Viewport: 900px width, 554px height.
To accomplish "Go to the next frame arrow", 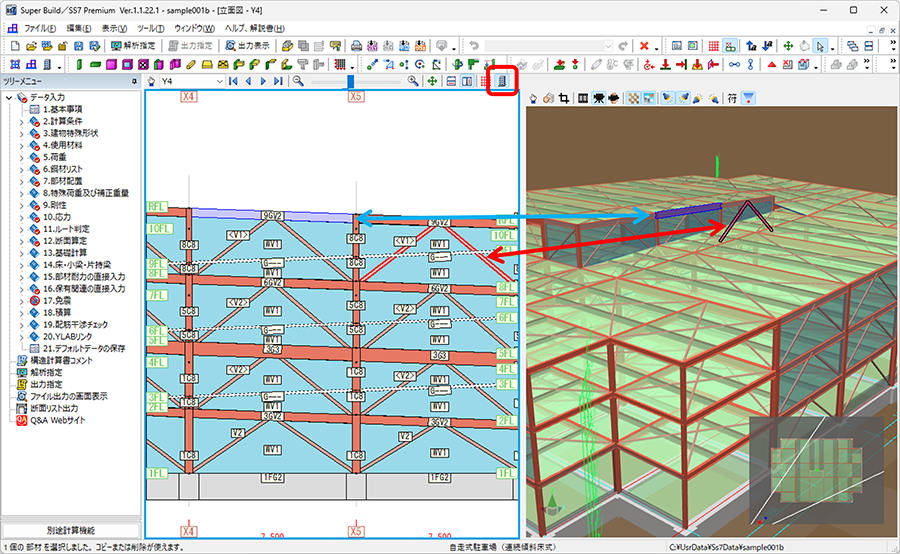I will (263, 82).
